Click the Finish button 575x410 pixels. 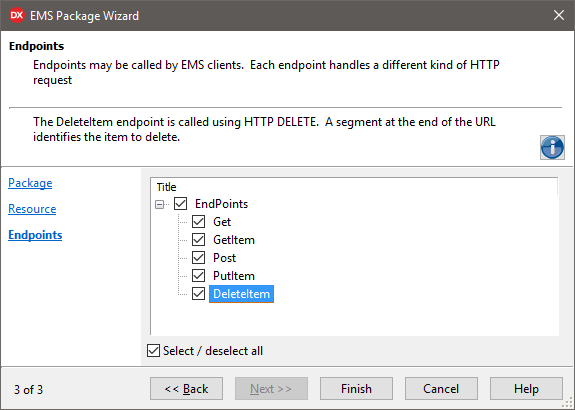click(356, 389)
